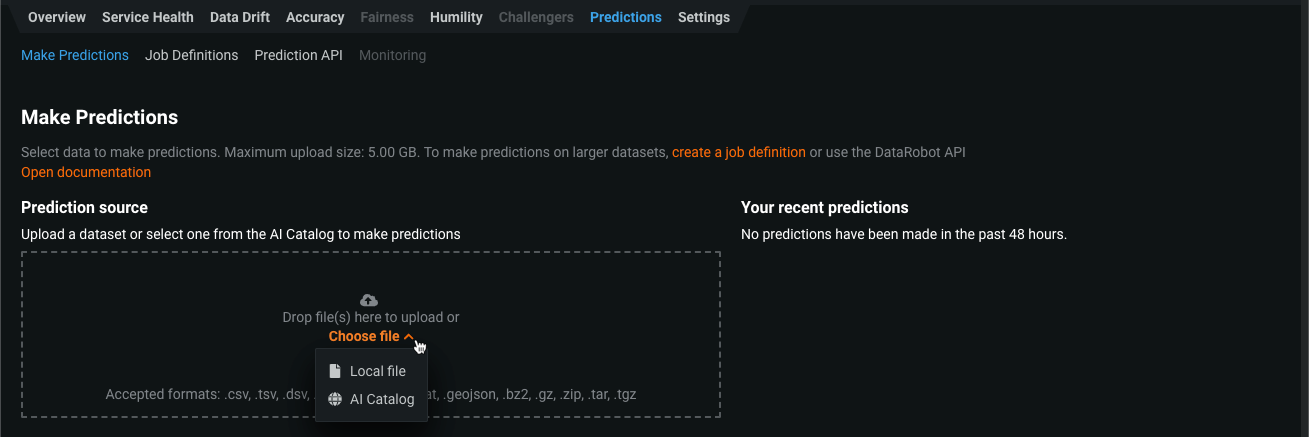
Task: Click the Open documentation link
Action: tap(86, 172)
